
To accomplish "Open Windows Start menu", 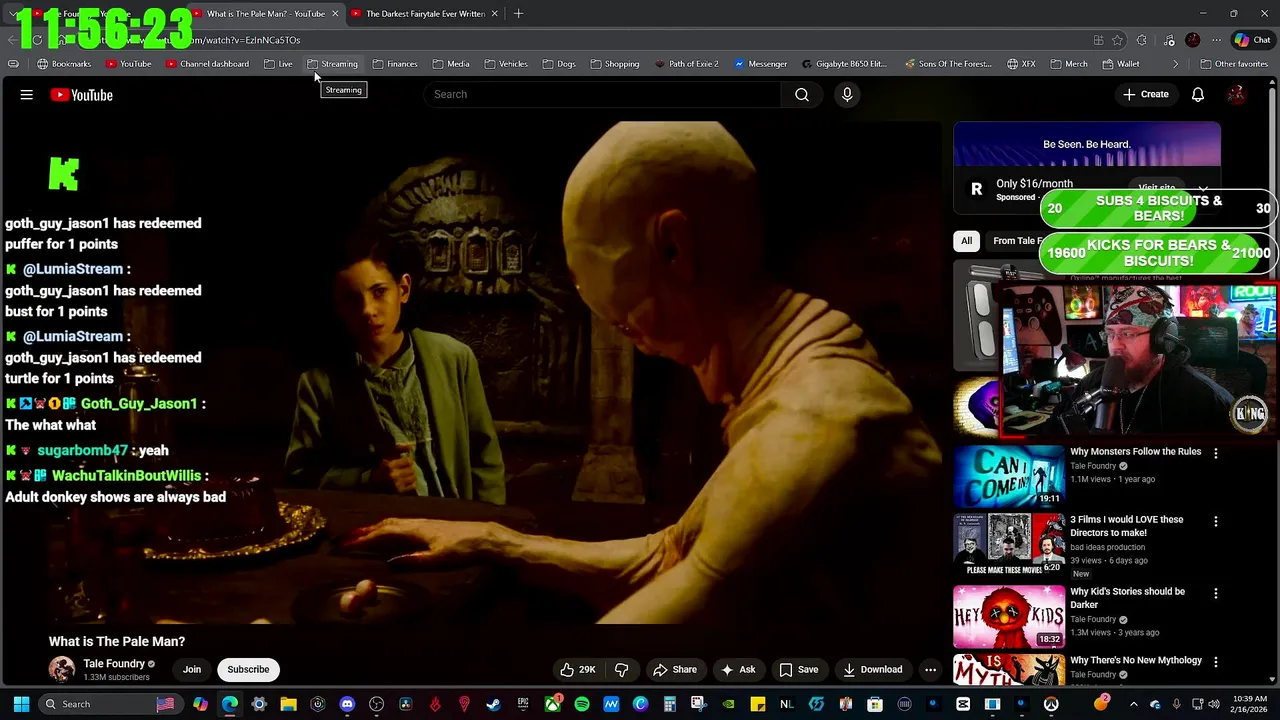I will [21, 704].
